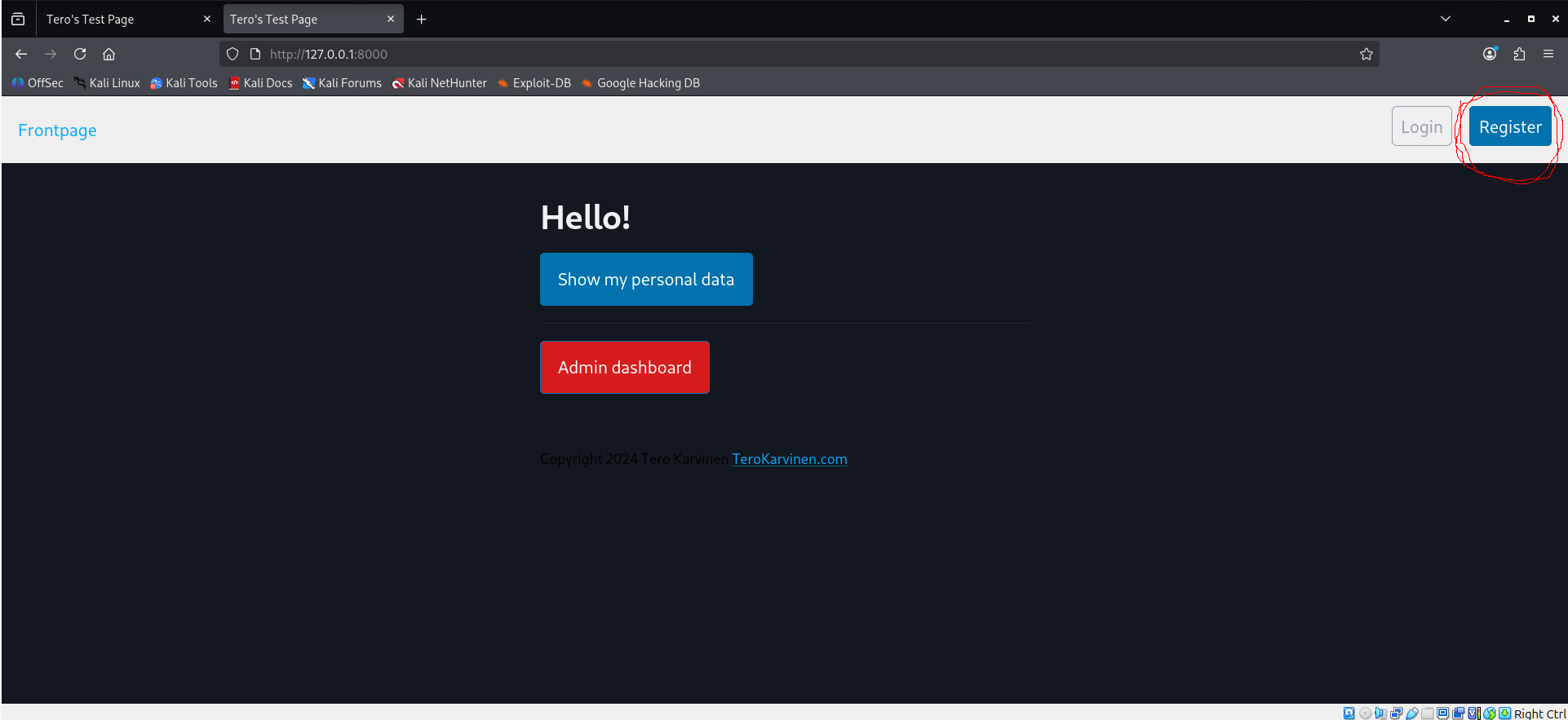Click the Login button
The width and height of the screenshot is (1568, 720).
point(1421,127)
